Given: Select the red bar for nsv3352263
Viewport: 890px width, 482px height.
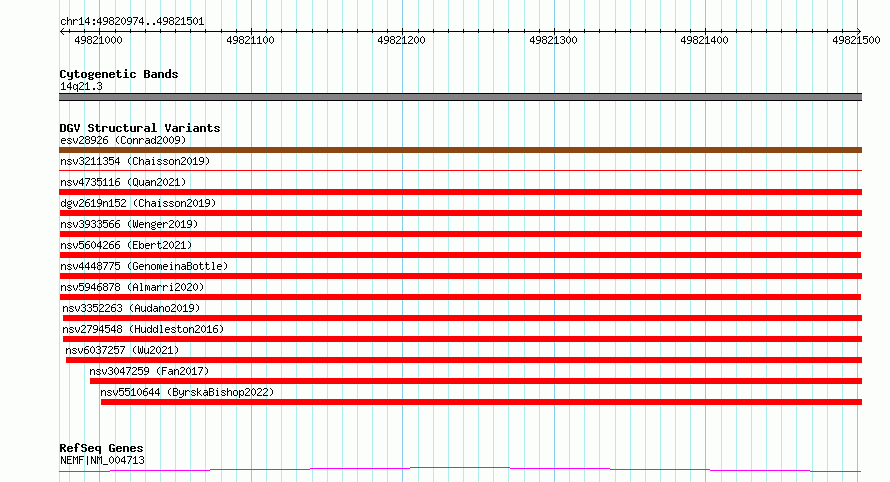Looking at the screenshot, I should pyautogui.click(x=463, y=318).
